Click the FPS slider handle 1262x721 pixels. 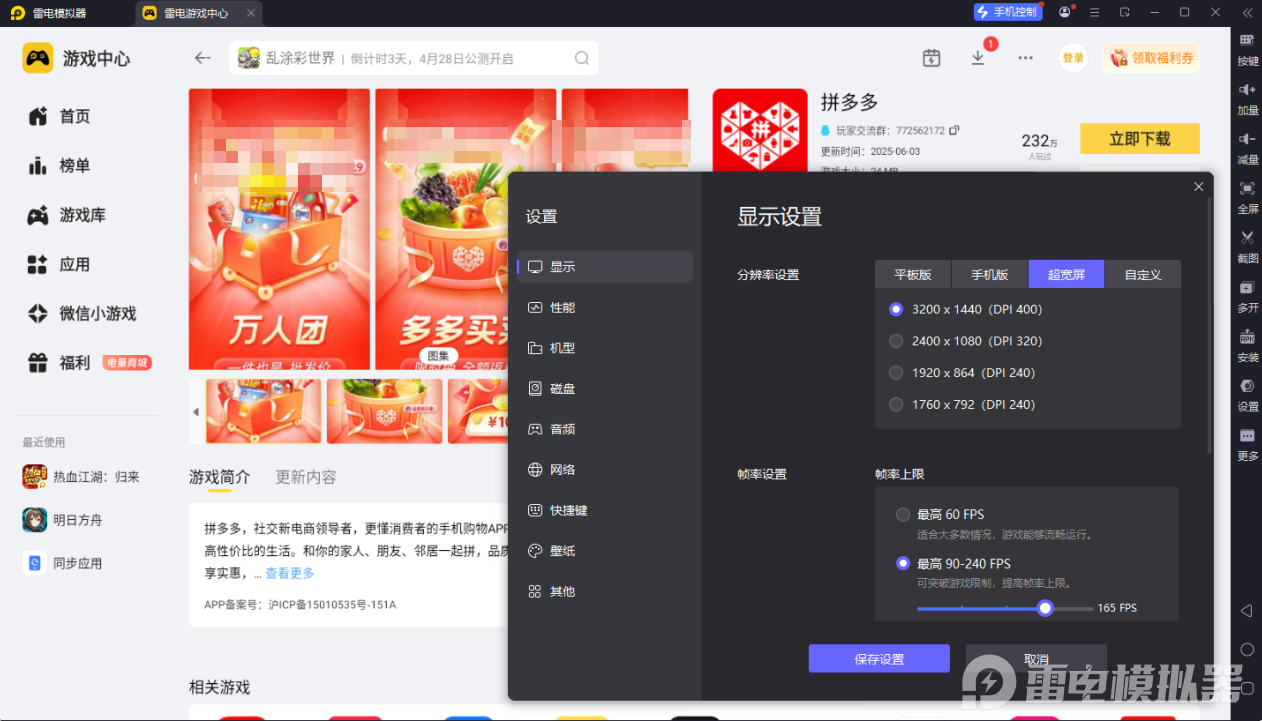[x=1045, y=608]
